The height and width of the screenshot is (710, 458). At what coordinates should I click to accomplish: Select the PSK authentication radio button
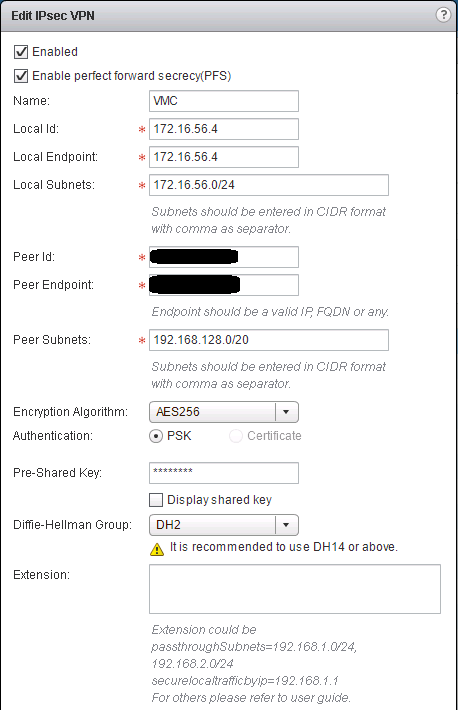click(156, 436)
